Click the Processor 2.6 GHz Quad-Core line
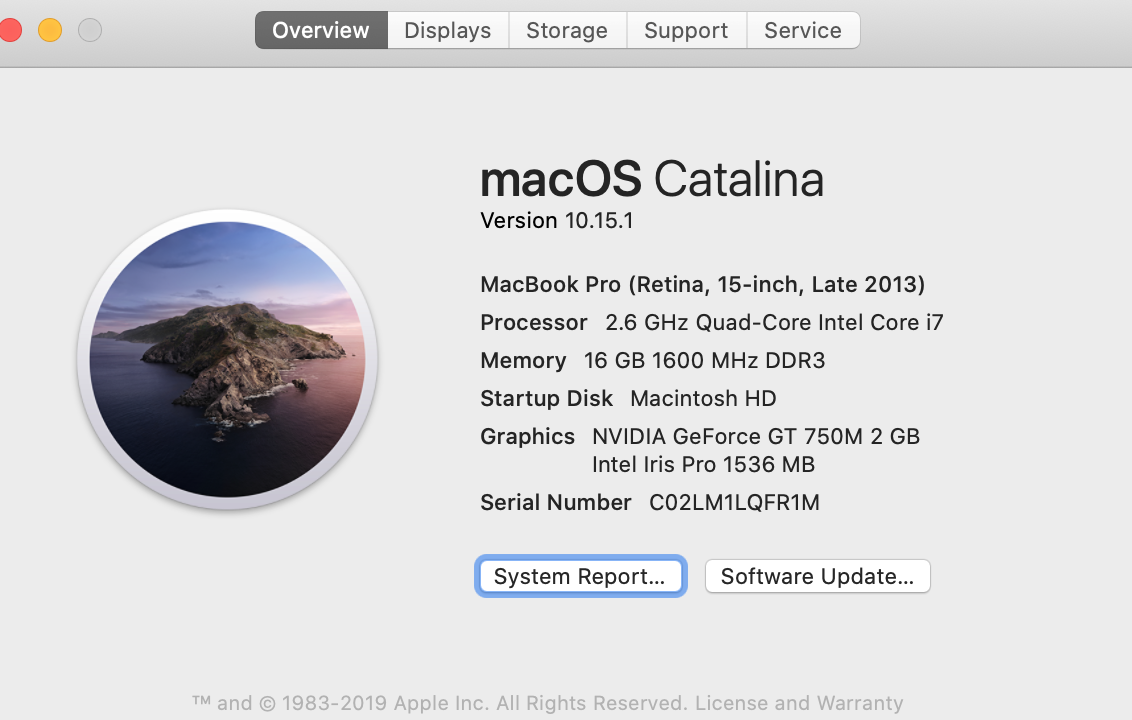 [711, 323]
